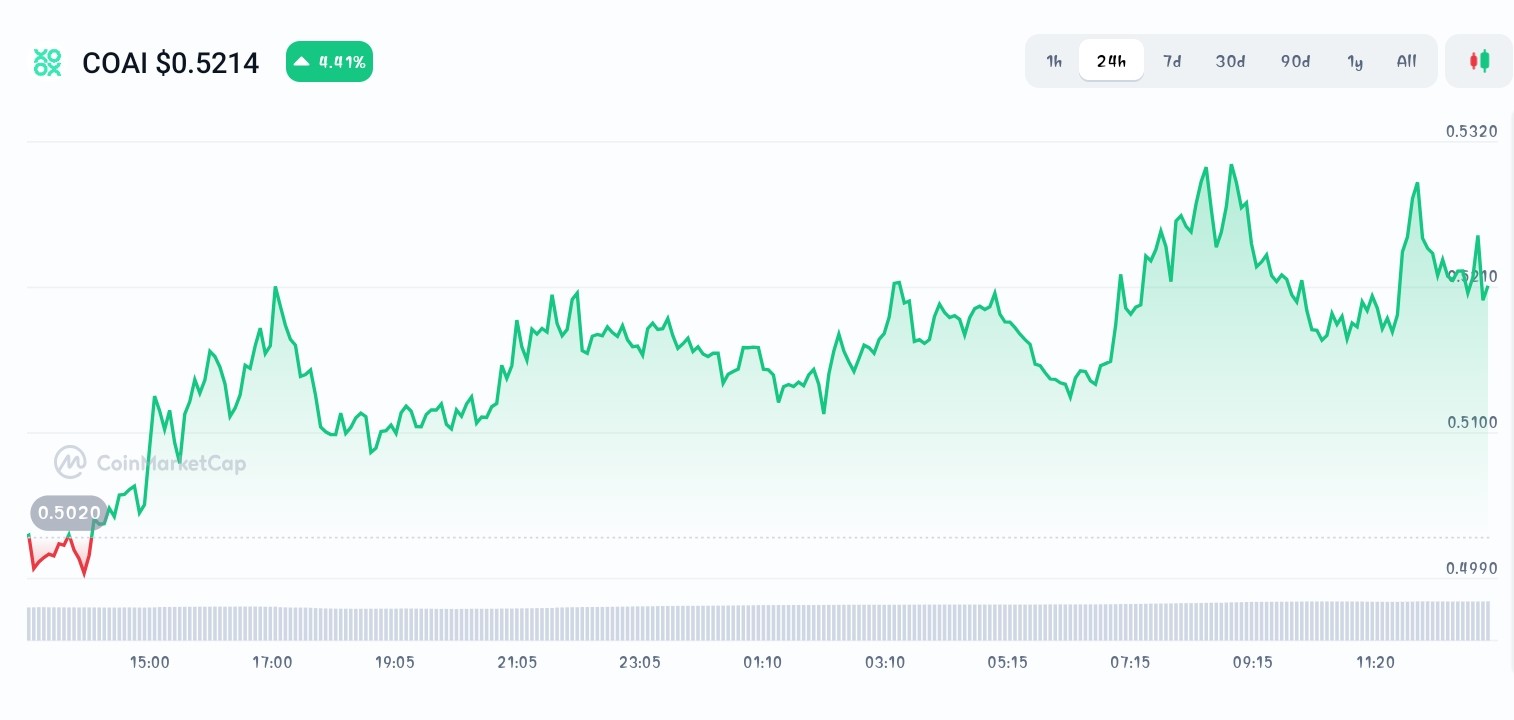Select the 1h time range tab
The height and width of the screenshot is (720, 1514).
pos(1054,61)
